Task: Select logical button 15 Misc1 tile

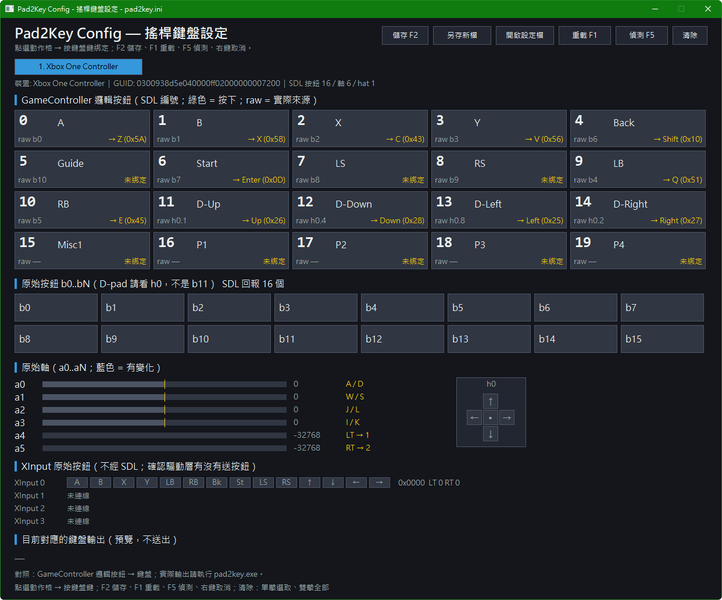Action: [x=82, y=250]
